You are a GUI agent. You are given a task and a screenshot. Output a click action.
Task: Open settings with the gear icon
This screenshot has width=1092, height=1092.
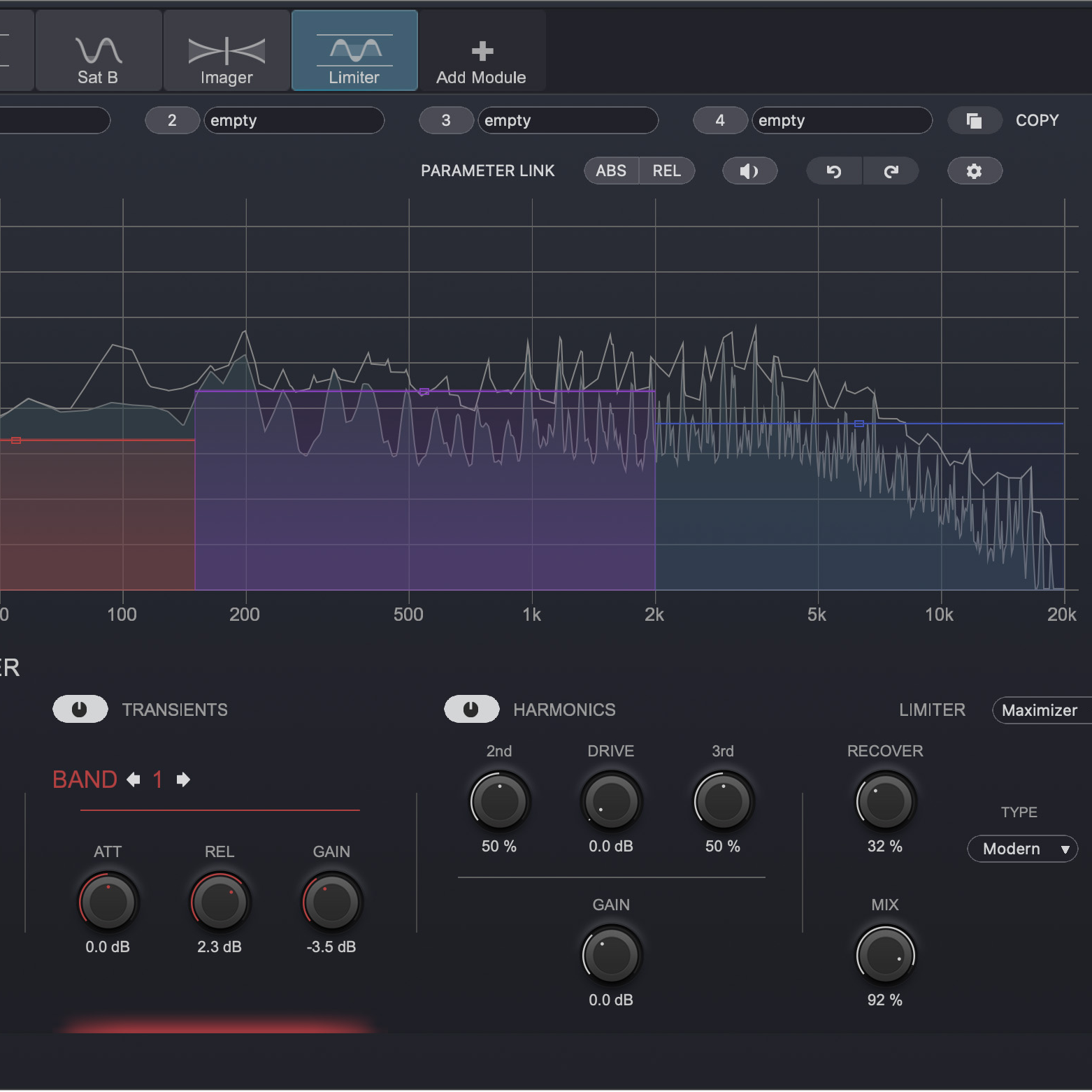click(975, 171)
